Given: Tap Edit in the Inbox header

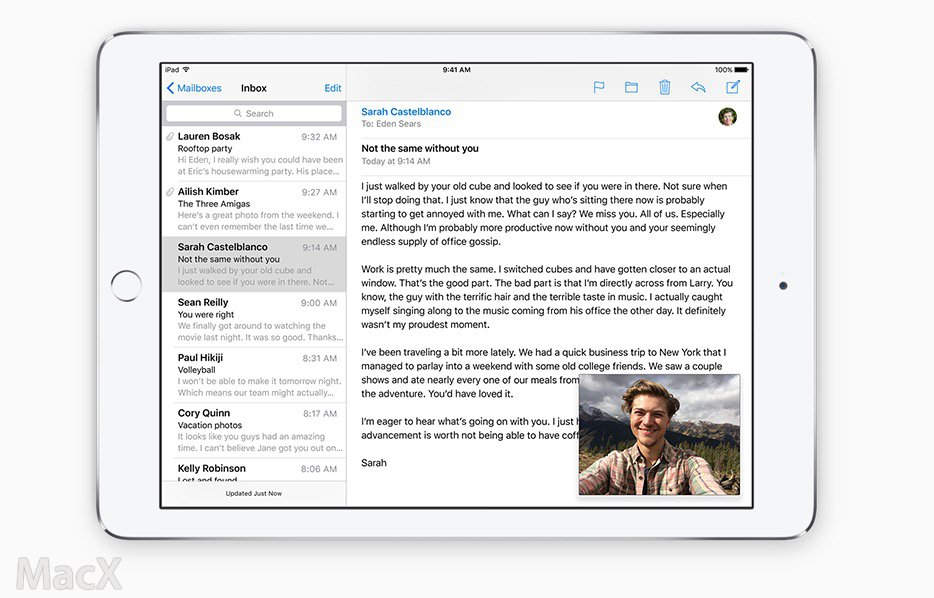Looking at the screenshot, I should (x=332, y=88).
